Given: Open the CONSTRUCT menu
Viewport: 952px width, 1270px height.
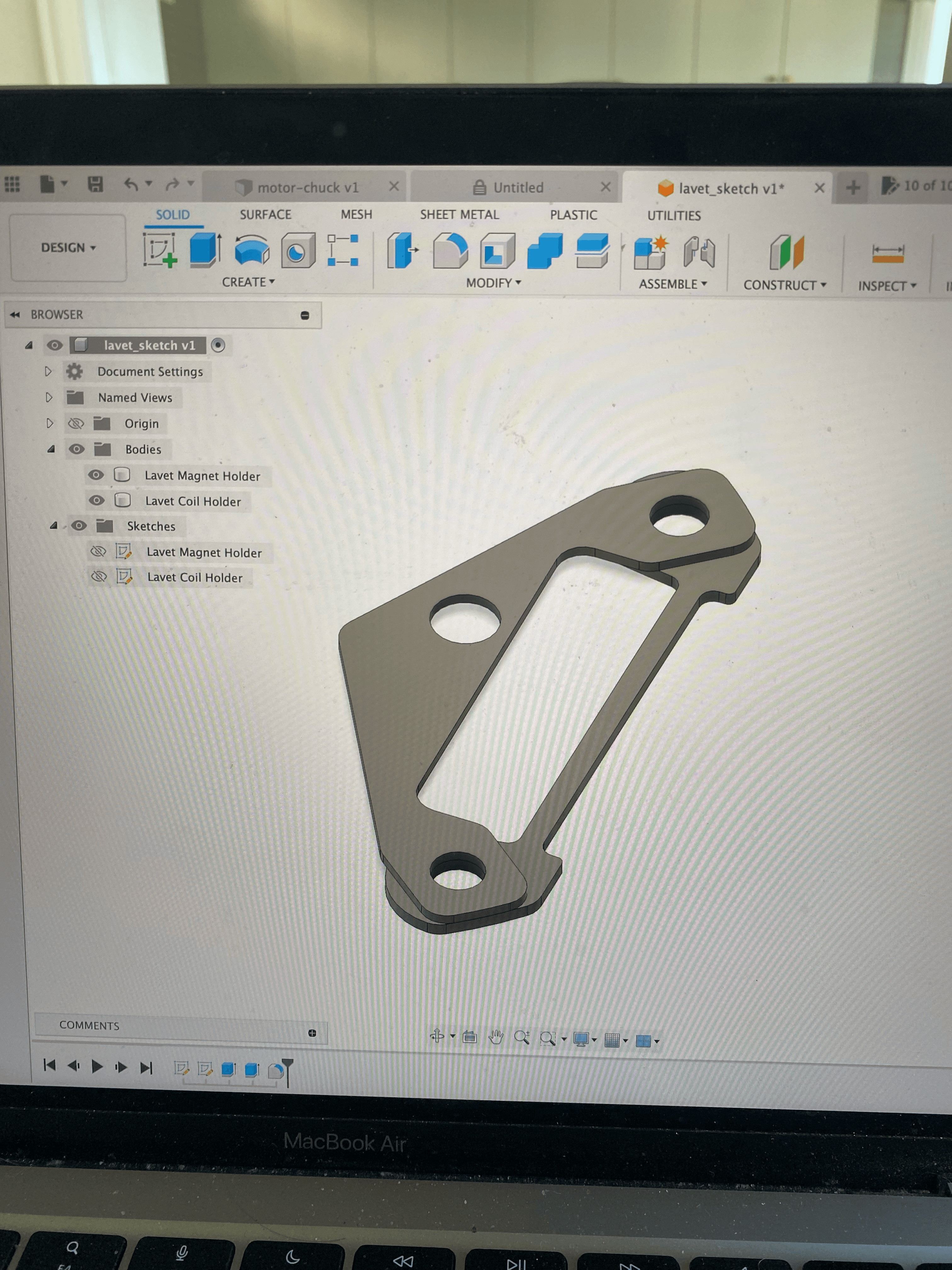Looking at the screenshot, I should pos(784,285).
